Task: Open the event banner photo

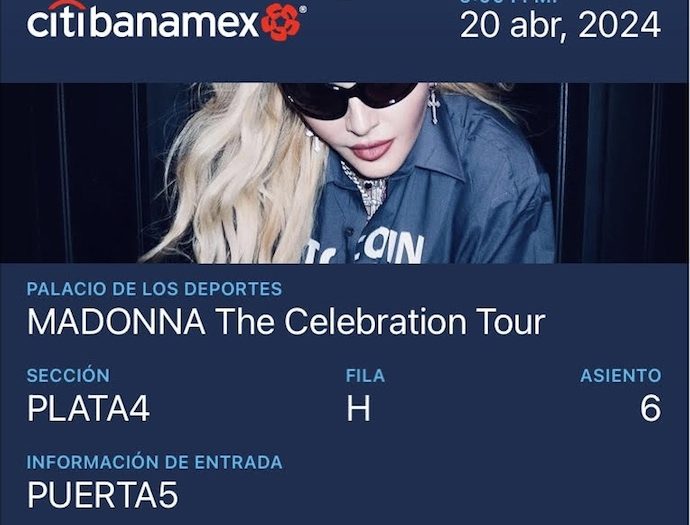Action: tap(344, 173)
